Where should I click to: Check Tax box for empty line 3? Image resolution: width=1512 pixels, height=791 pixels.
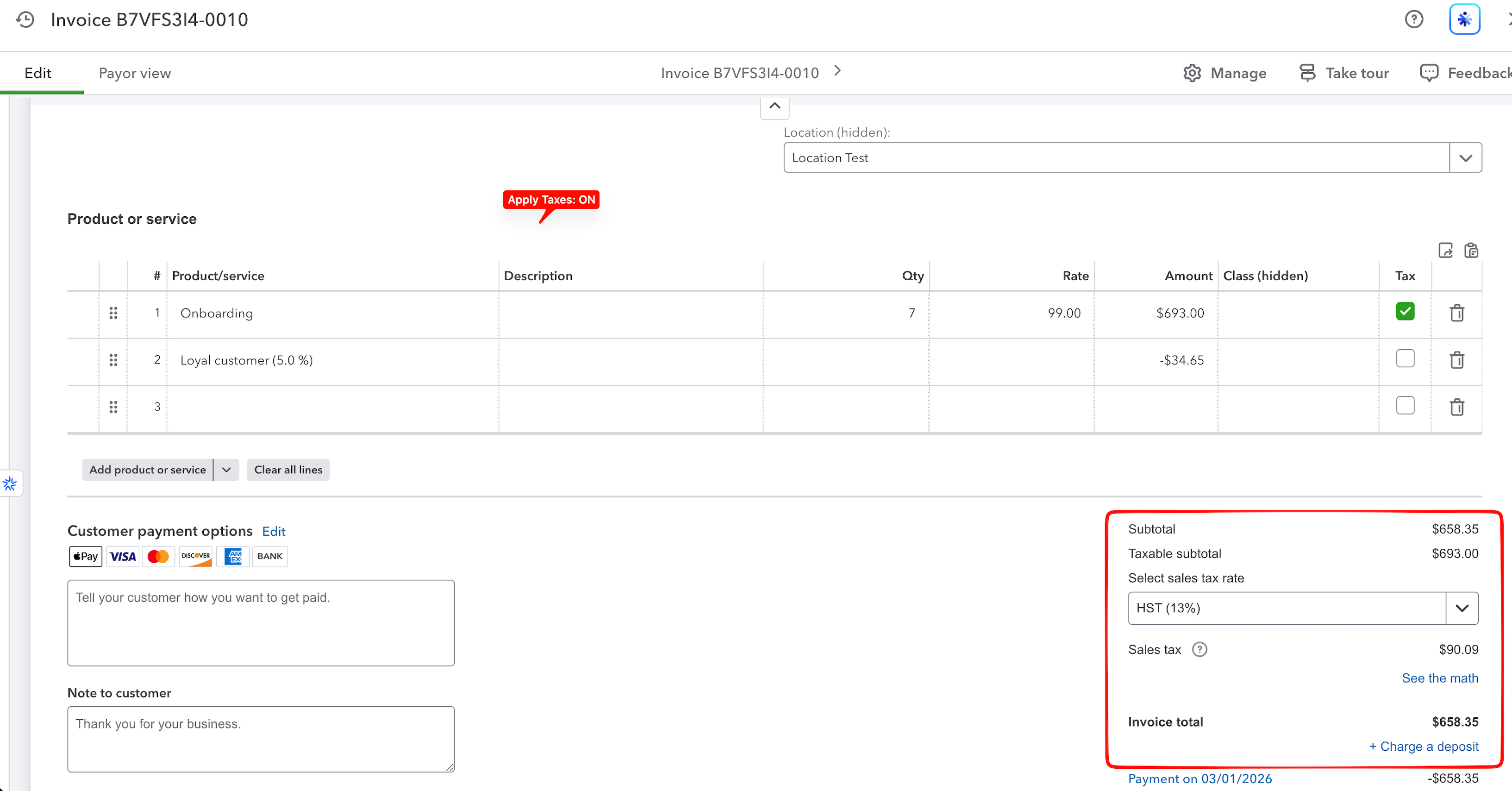pyautogui.click(x=1405, y=405)
